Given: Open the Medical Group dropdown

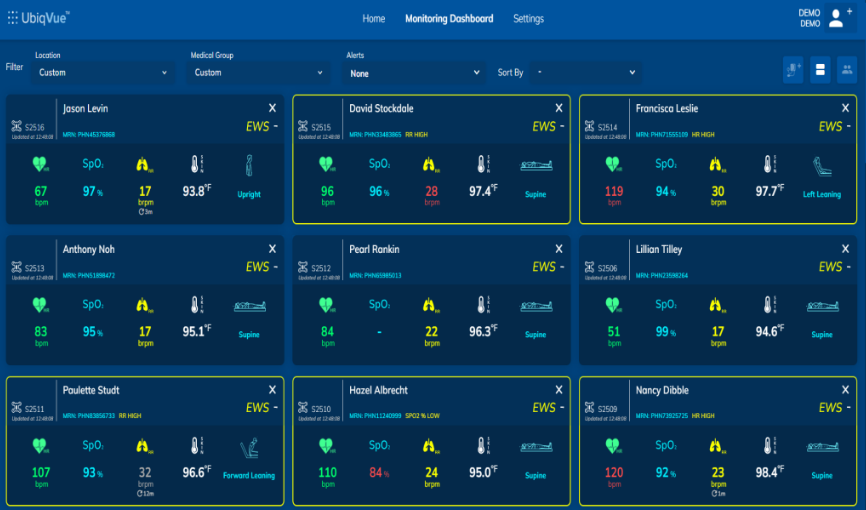Looking at the screenshot, I should 259,73.
